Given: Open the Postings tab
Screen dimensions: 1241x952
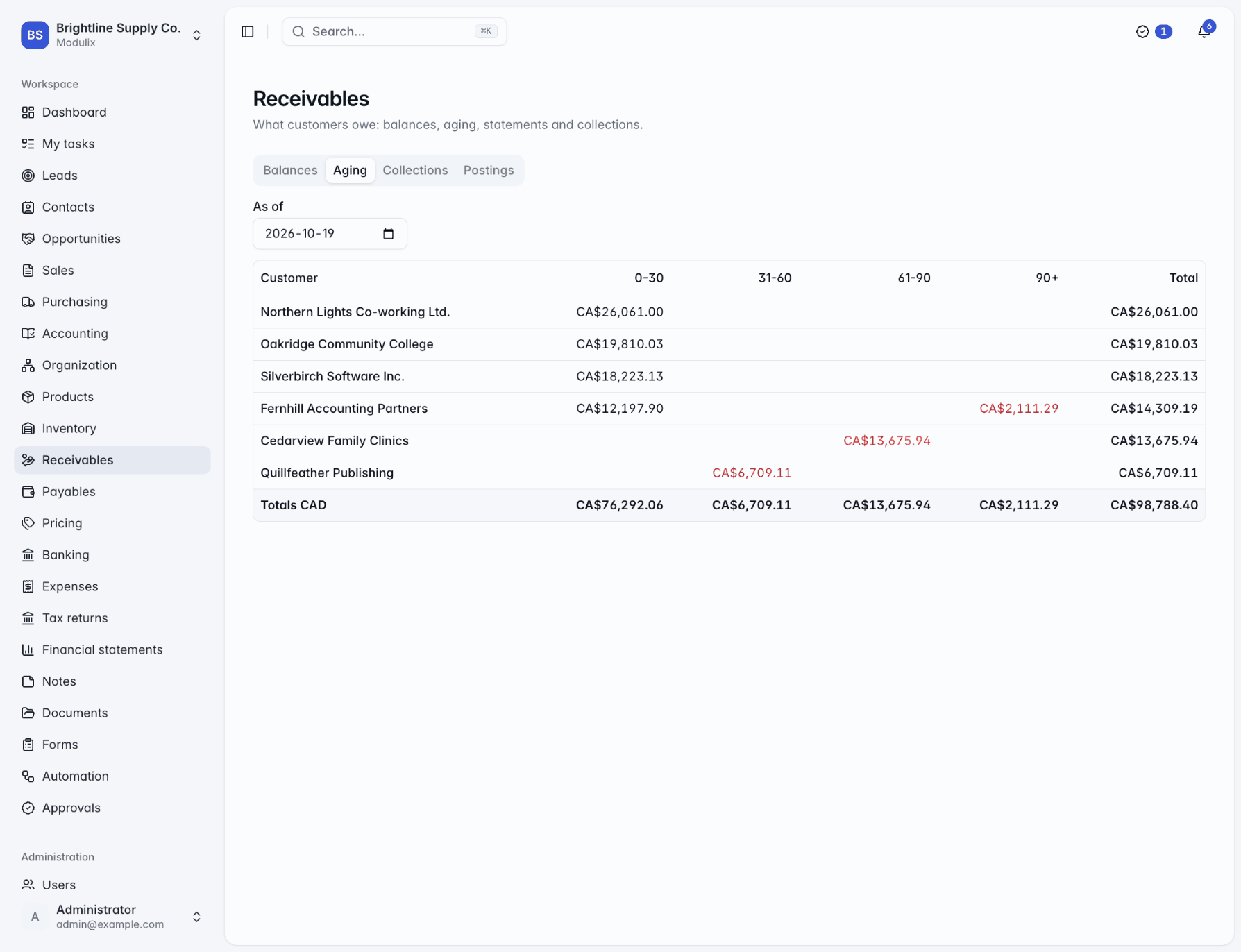Looking at the screenshot, I should click(489, 170).
